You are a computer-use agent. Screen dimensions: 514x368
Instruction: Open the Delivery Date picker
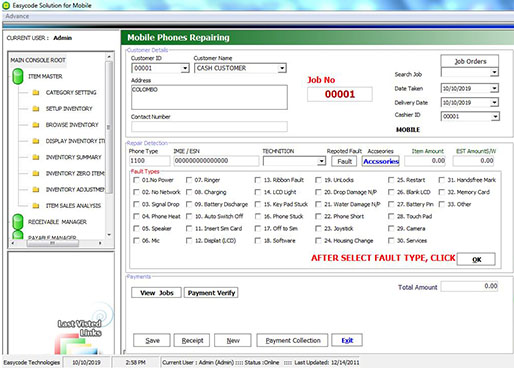point(494,102)
